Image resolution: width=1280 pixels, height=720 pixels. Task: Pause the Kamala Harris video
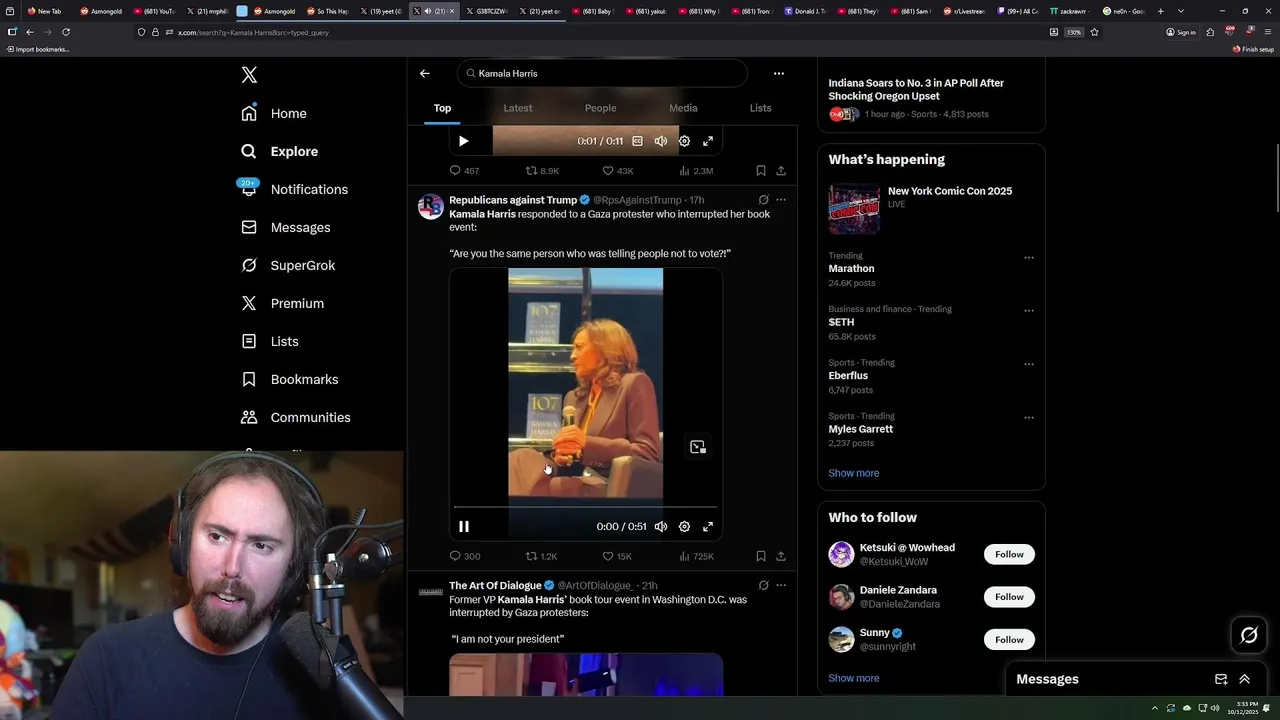point(464,527)
